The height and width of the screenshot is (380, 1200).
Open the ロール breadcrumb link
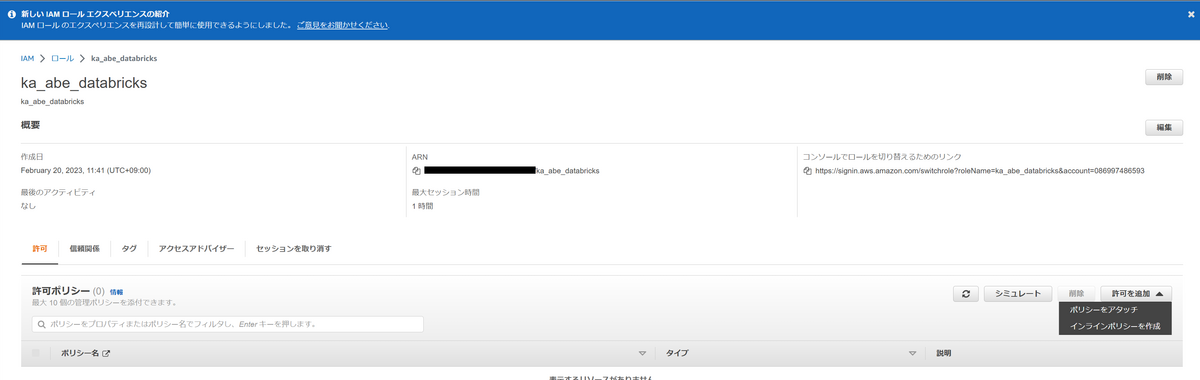(63, 58)
